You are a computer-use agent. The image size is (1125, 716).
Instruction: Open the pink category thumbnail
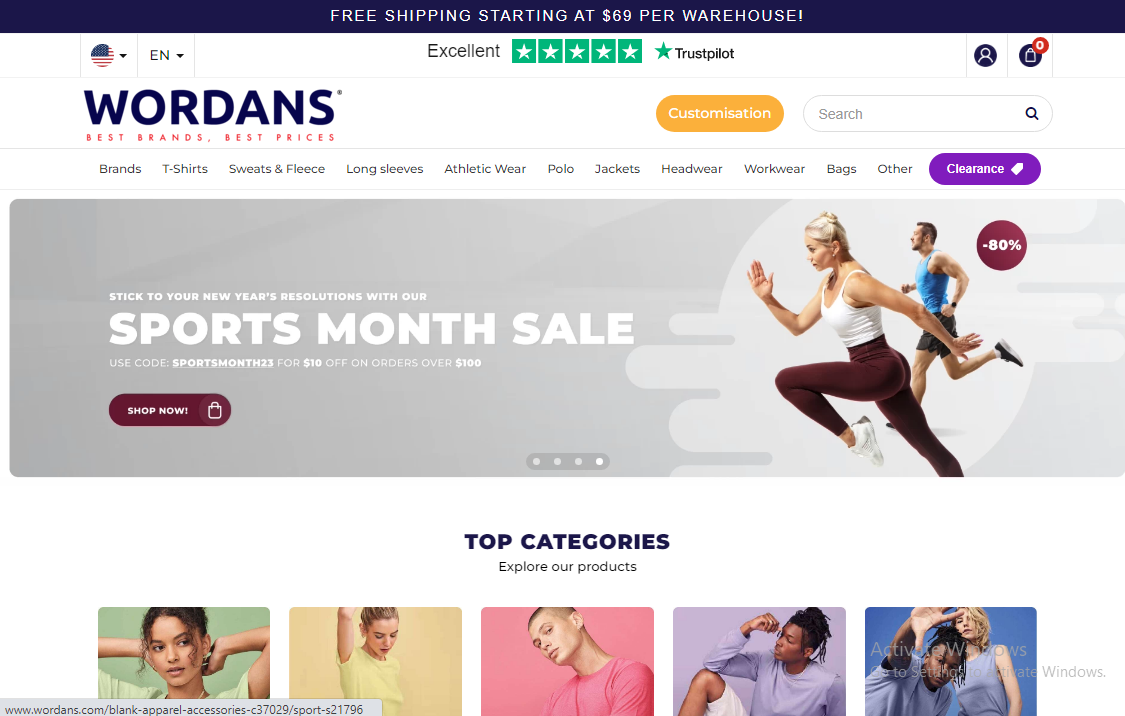[568, 661]
